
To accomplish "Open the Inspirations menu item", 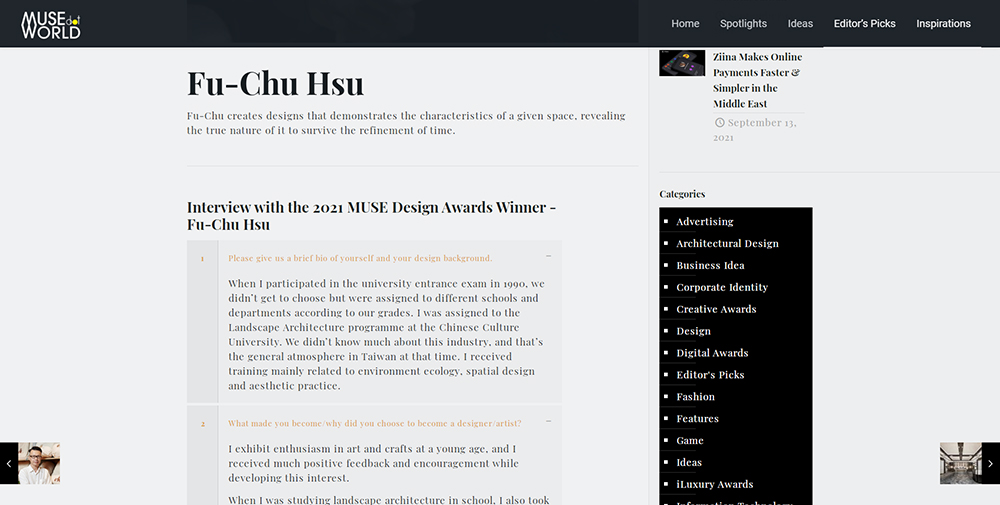I will pos(943,24).
